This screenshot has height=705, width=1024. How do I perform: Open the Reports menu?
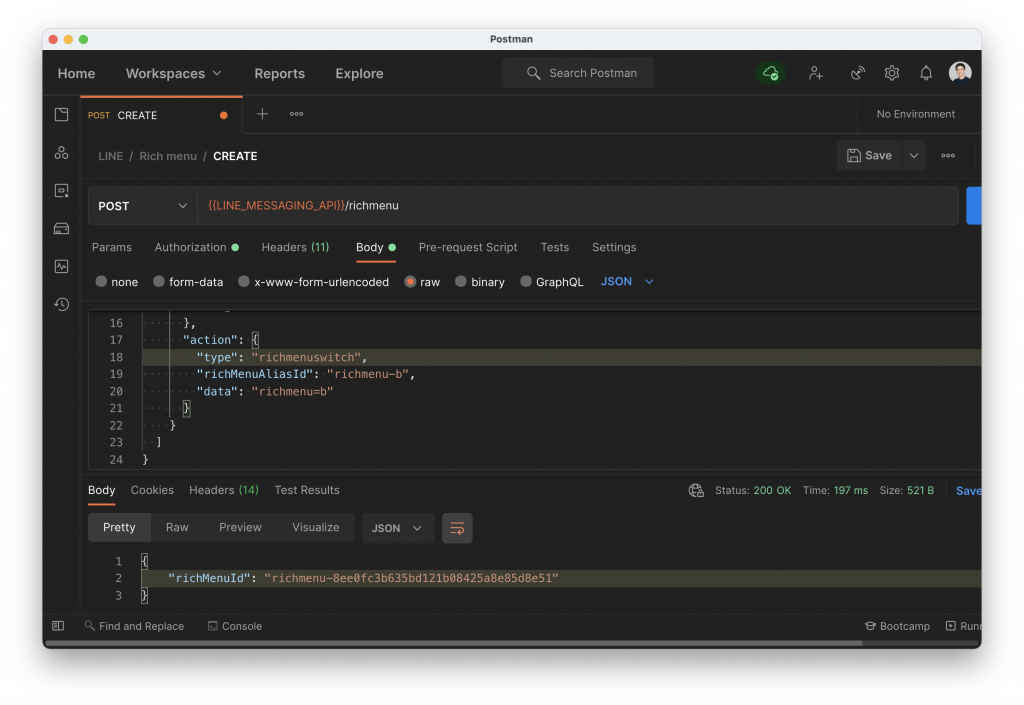pos(280,74)
